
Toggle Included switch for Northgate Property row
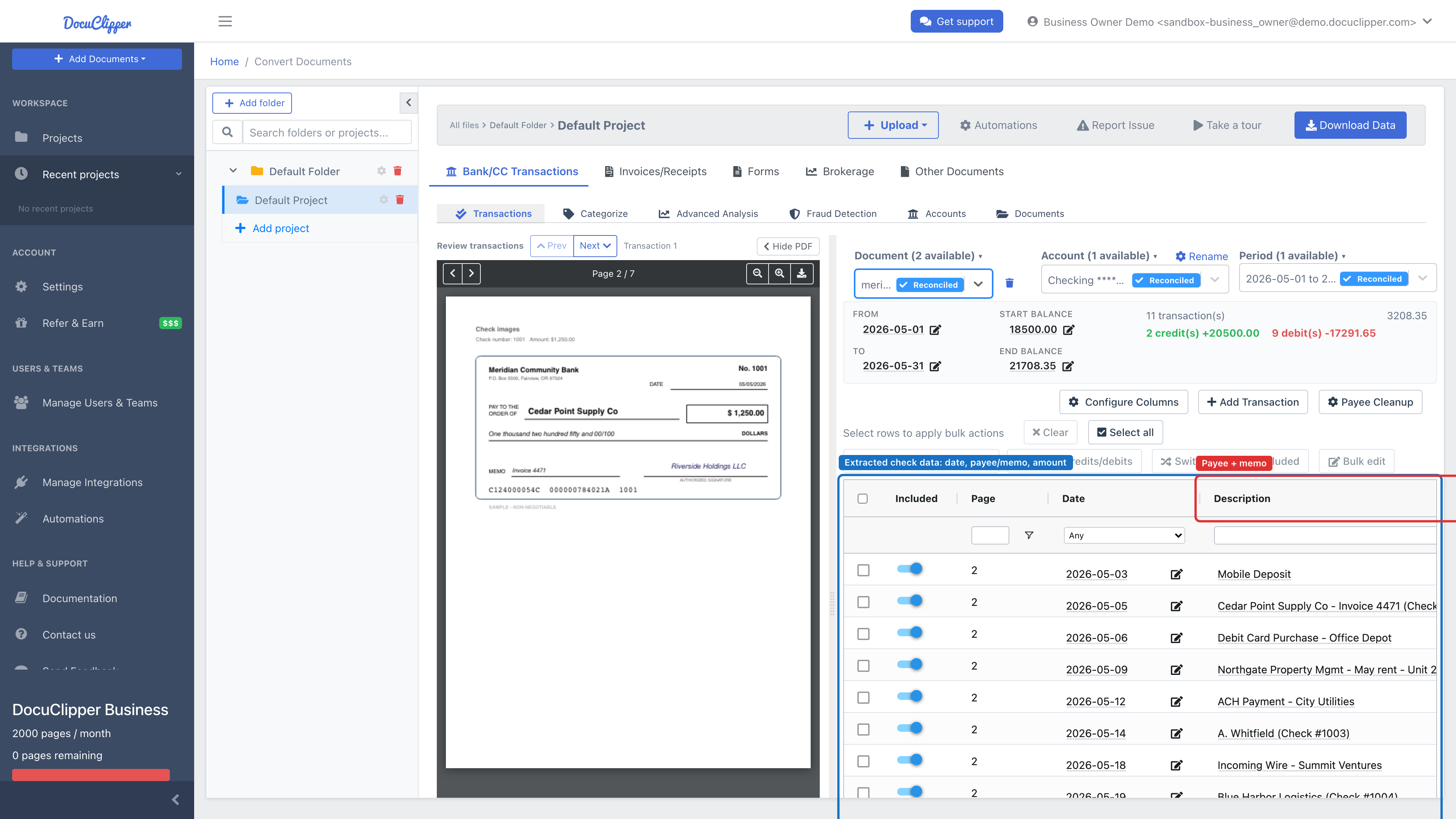(x=910, y=664)
